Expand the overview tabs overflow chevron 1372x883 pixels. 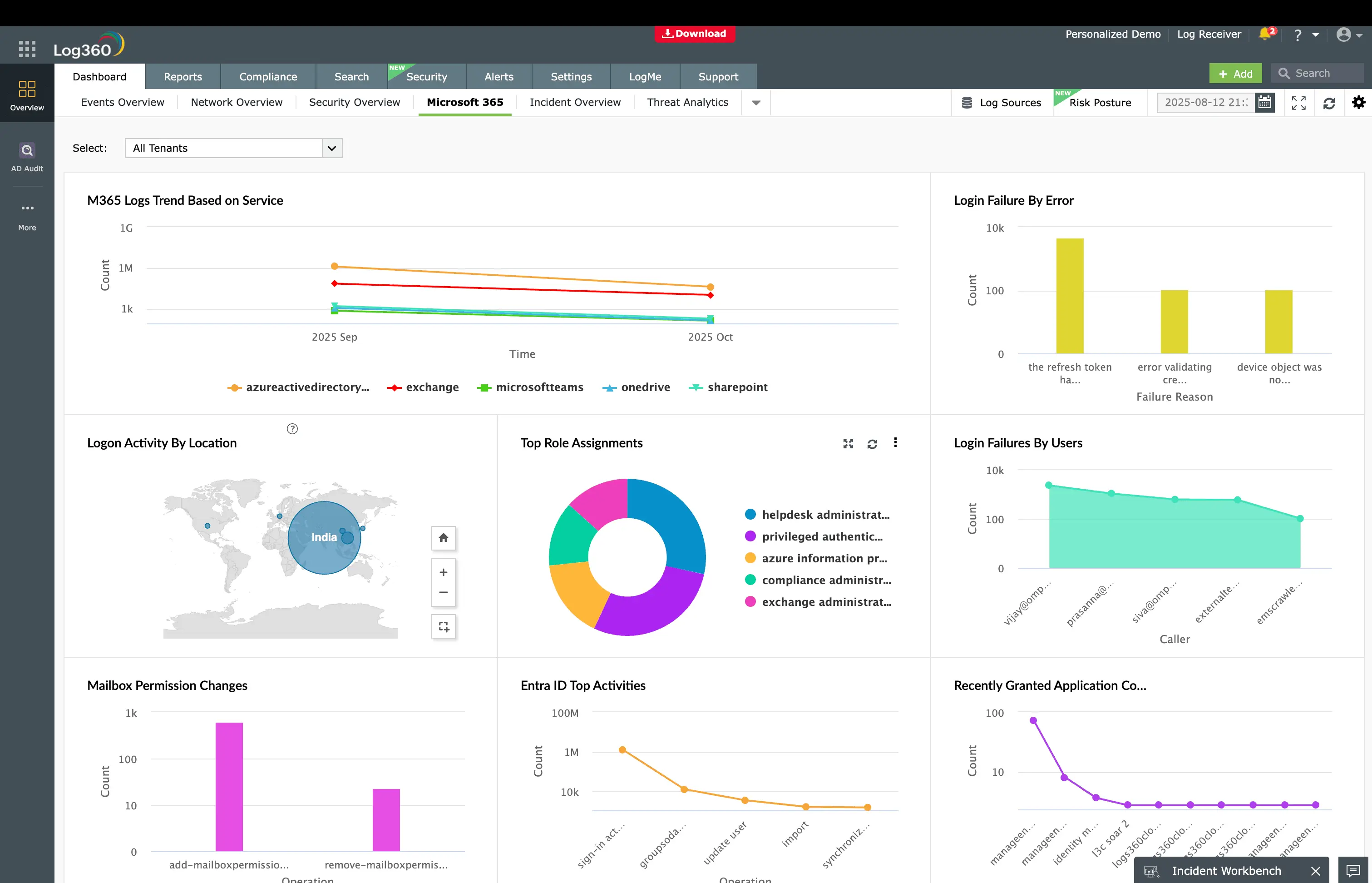pyautogui.click(x=756, y=103)
